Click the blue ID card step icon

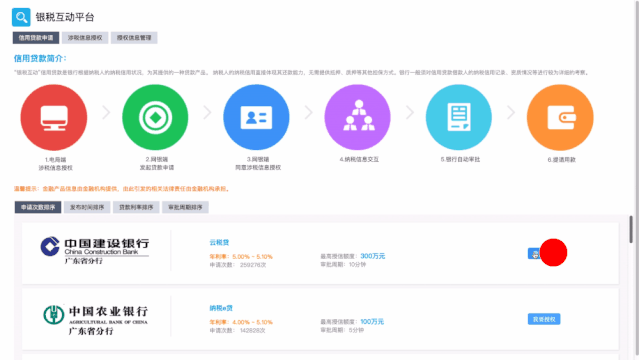pos(256,117)
